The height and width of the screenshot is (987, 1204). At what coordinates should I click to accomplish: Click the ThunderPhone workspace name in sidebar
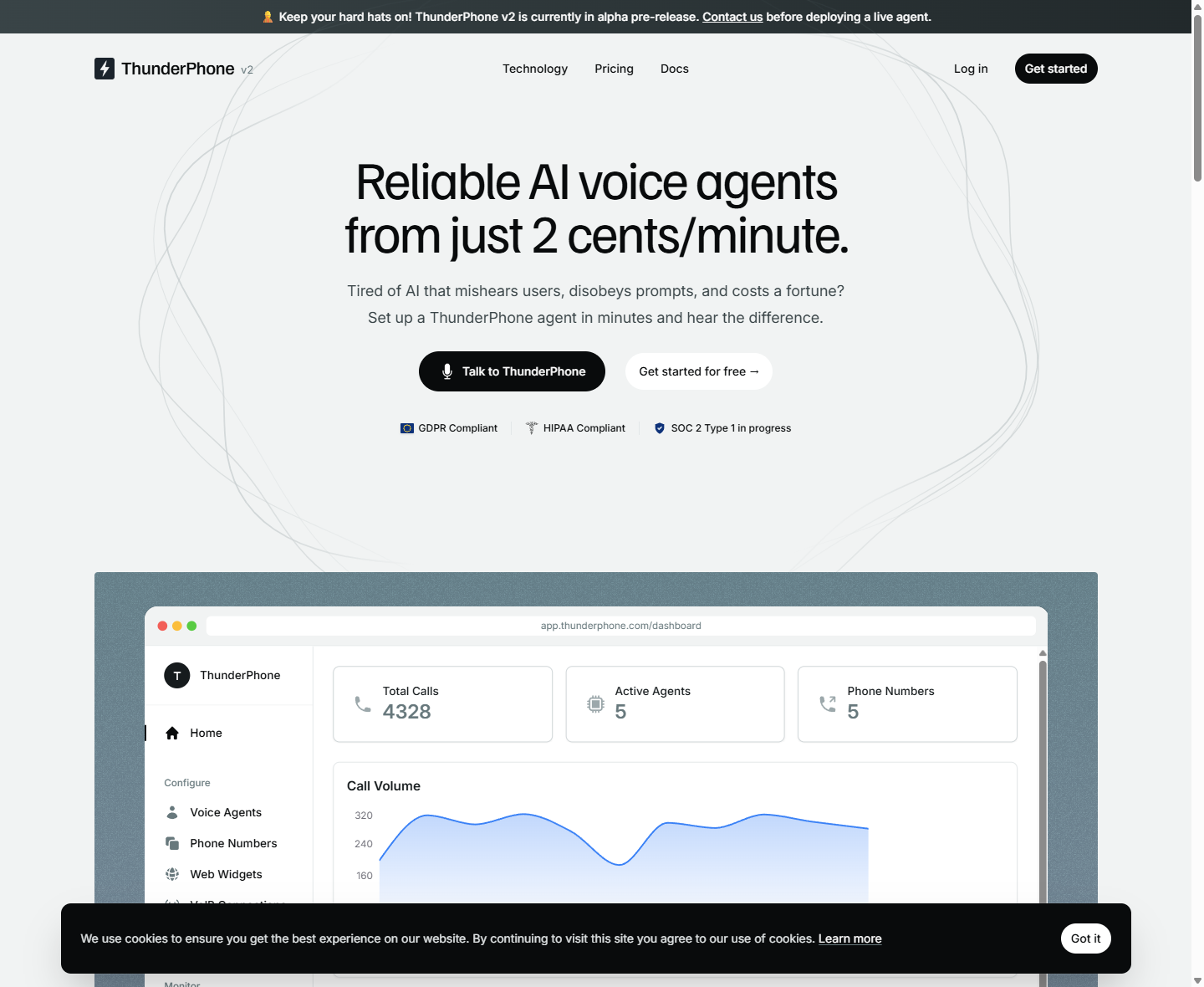[240, 675]
